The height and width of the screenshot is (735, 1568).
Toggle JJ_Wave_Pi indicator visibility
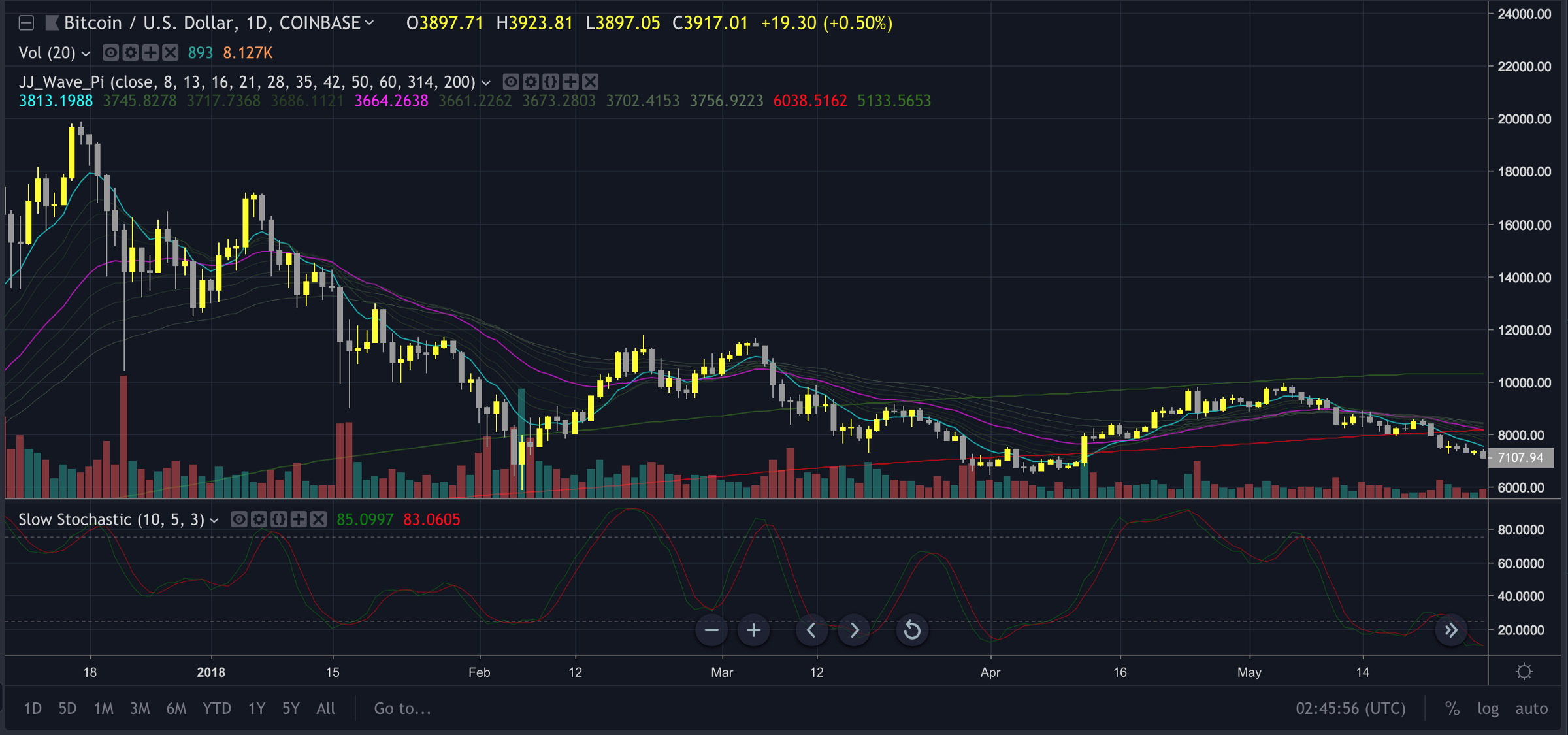click(x=511, y=82)
